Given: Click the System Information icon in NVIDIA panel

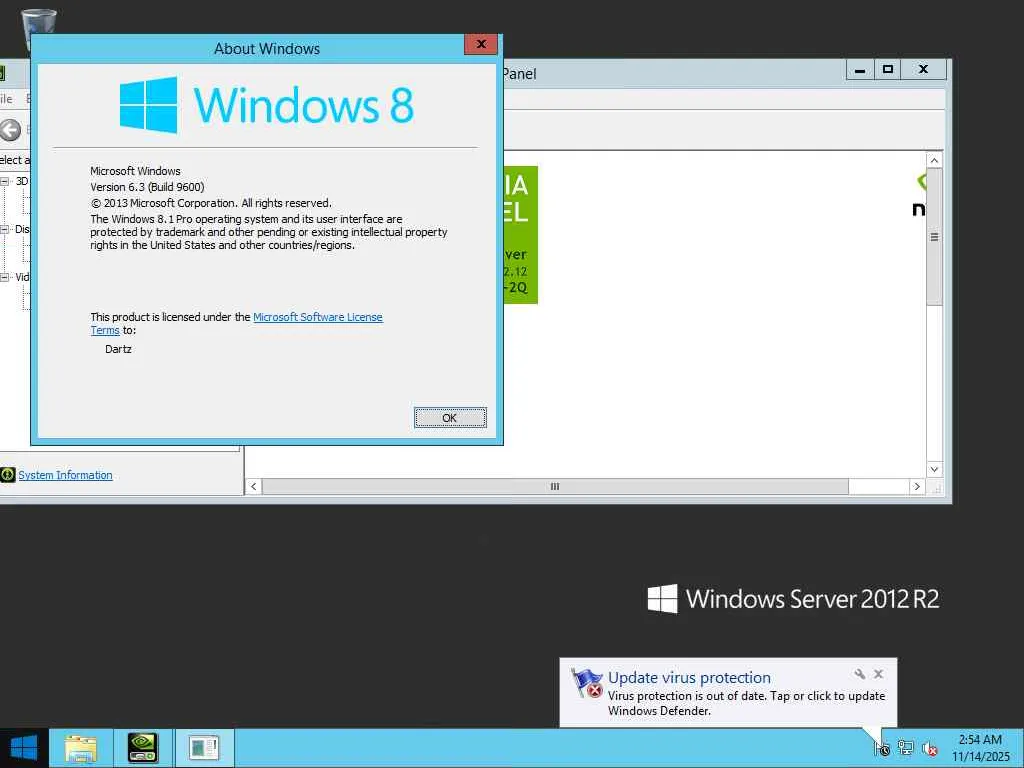Looking at the screenshot, I should 7,475.
